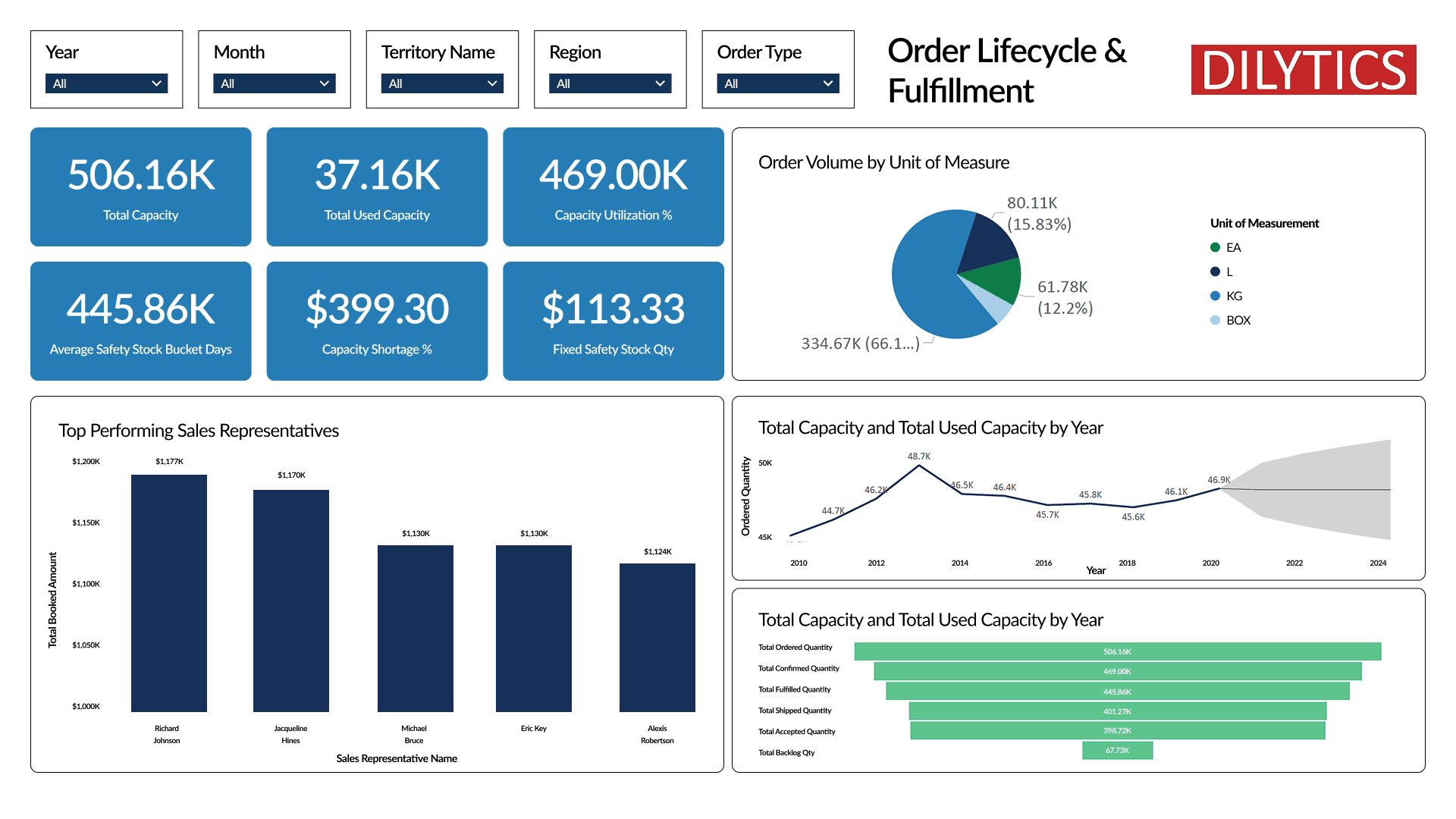Click the KG legend marker
This screenshot has height=819, width=1456.
click(x=1215, y=296)
